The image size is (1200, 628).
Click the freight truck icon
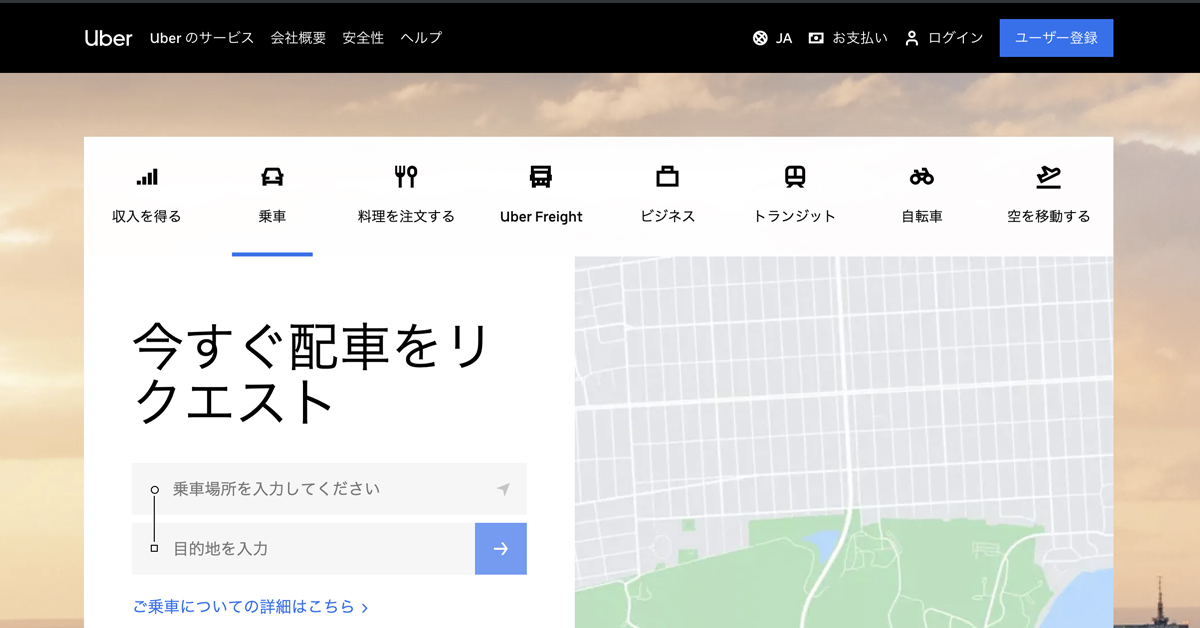(541, 177)
